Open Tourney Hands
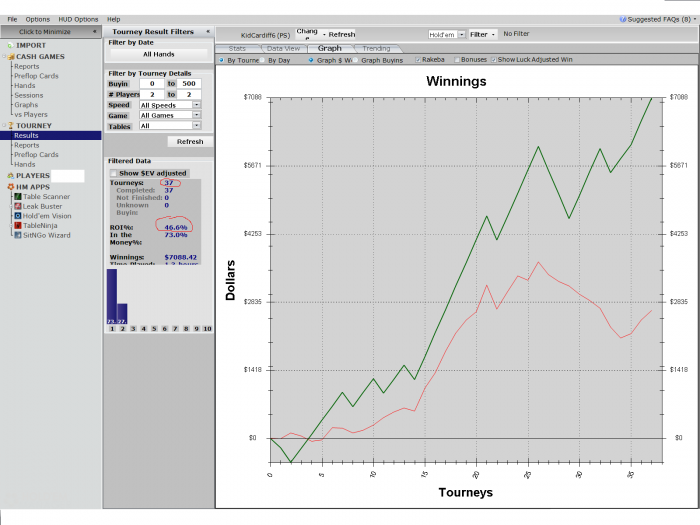700x525 pixels. [25, 164]
